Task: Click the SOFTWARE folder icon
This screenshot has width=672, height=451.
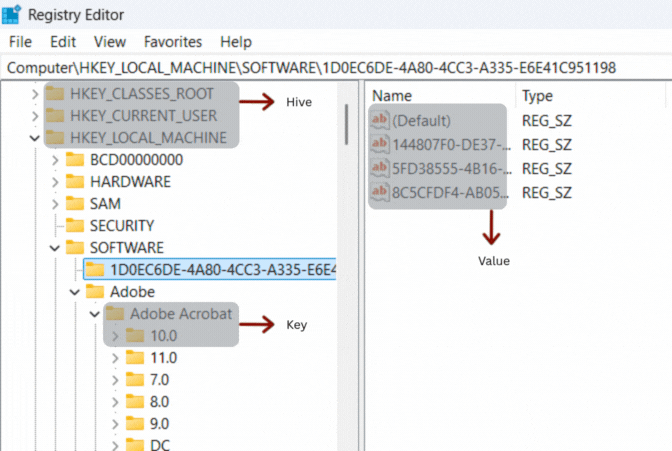Action: pyautogui.click(x=75, y=247)
